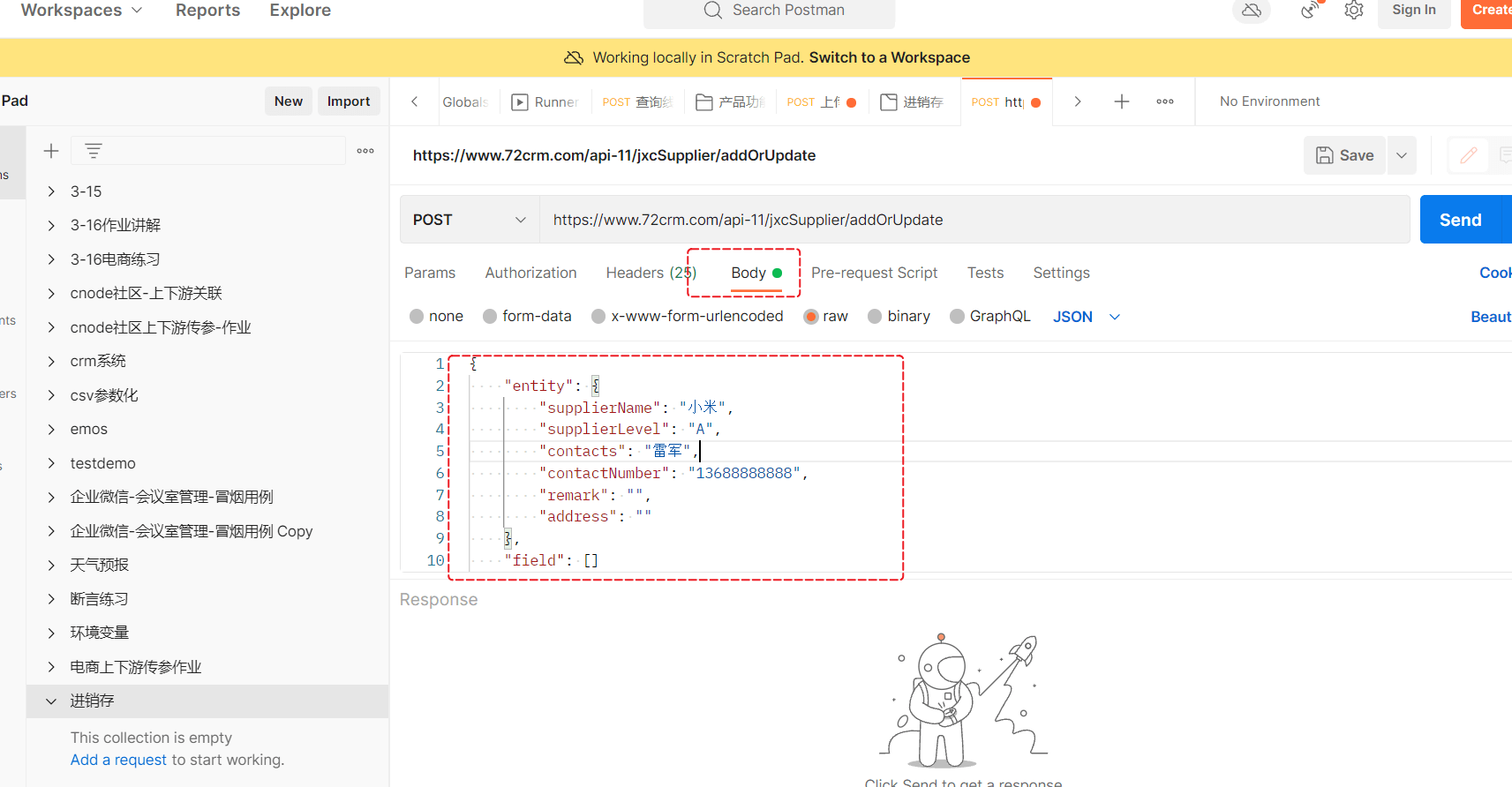Click the offline cloud sync icon
The width and height of the screenshot is (1512, 787).
coord(1251,11)
